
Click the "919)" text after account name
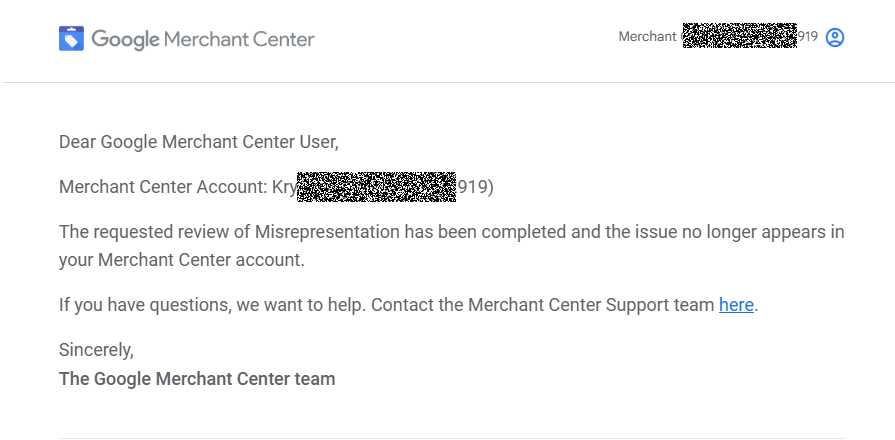(475, 187)
